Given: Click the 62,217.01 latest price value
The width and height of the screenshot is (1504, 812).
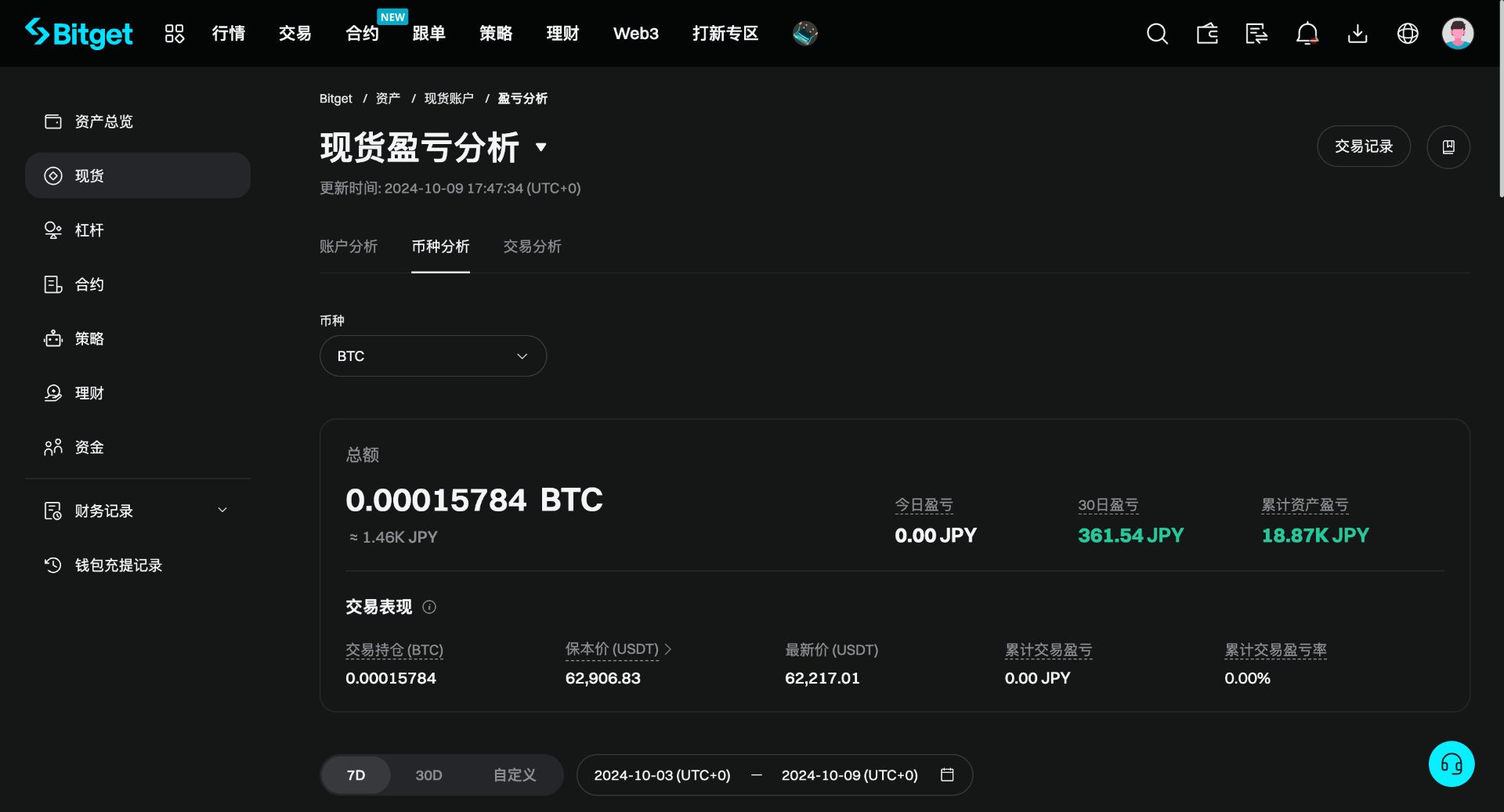Looking at the screenshot, I should point(822,678).
